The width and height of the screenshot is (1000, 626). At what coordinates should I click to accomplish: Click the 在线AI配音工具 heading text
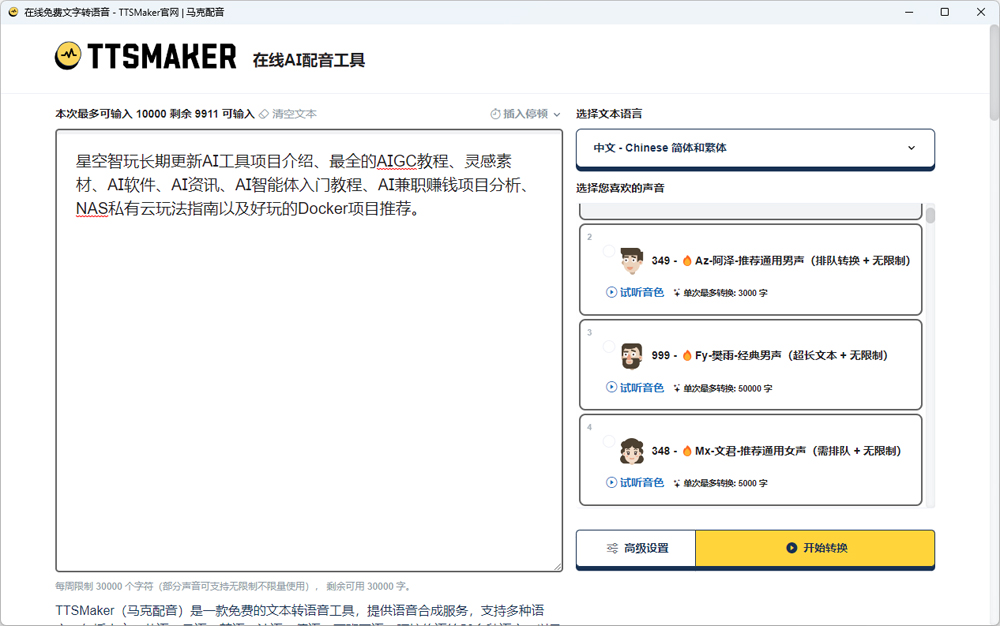[x=309, y=60]
